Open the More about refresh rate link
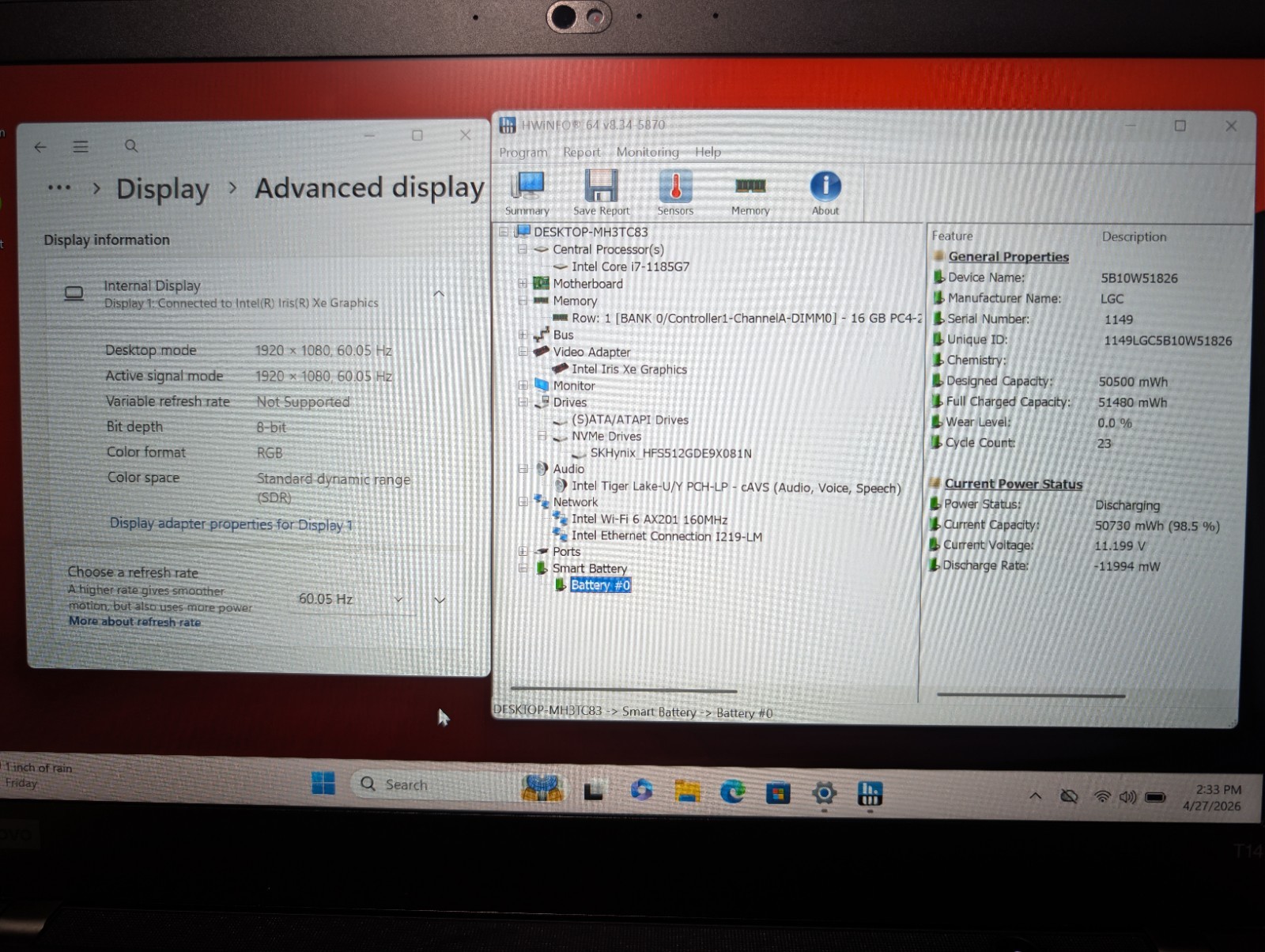 [x=134, y=621]
